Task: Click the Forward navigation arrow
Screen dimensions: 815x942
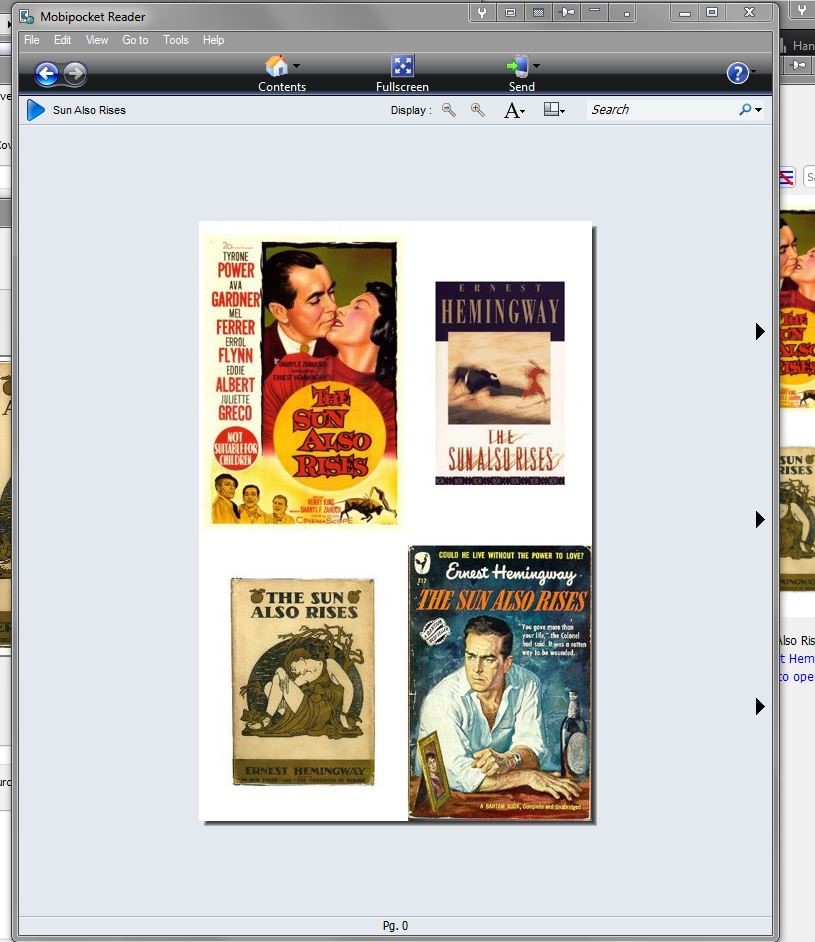Action: point(75,73)
